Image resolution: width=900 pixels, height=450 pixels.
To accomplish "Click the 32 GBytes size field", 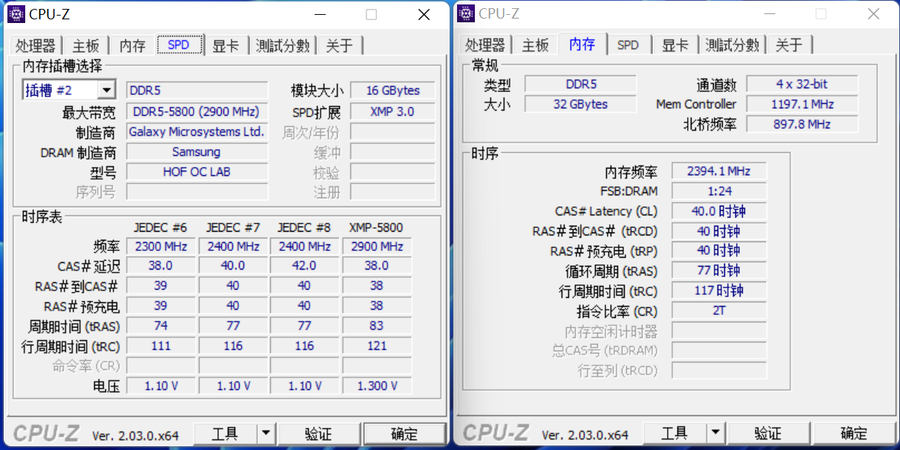I will (580, 104).
